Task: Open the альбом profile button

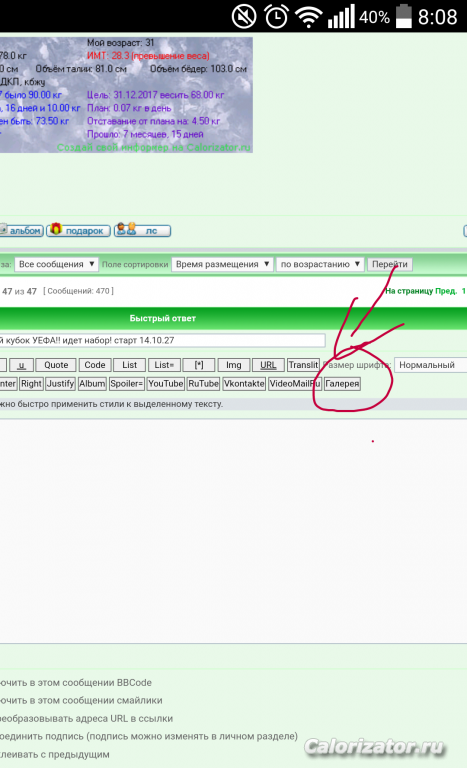Action: coord(21,230)
